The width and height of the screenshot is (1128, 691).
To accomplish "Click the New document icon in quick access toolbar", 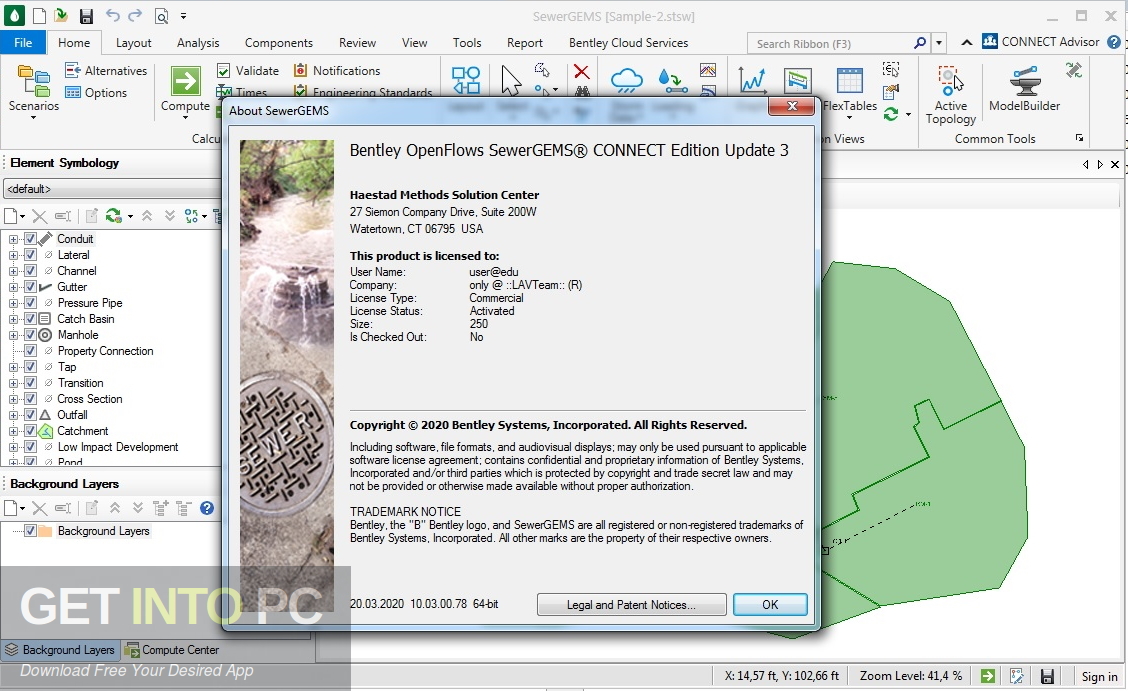I will coord(39,16).
